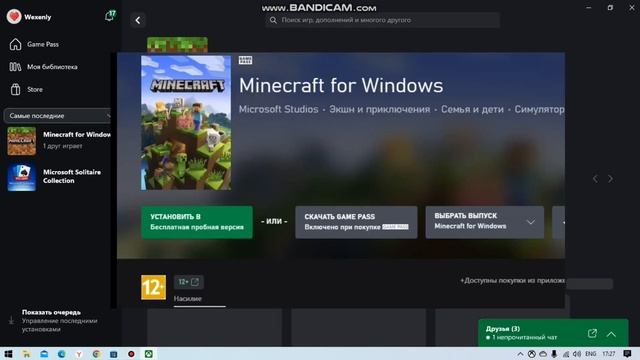Switch ENG input language indicator
Image resolution: width=640 pixels, height=360 pixels.
point(590,354)
